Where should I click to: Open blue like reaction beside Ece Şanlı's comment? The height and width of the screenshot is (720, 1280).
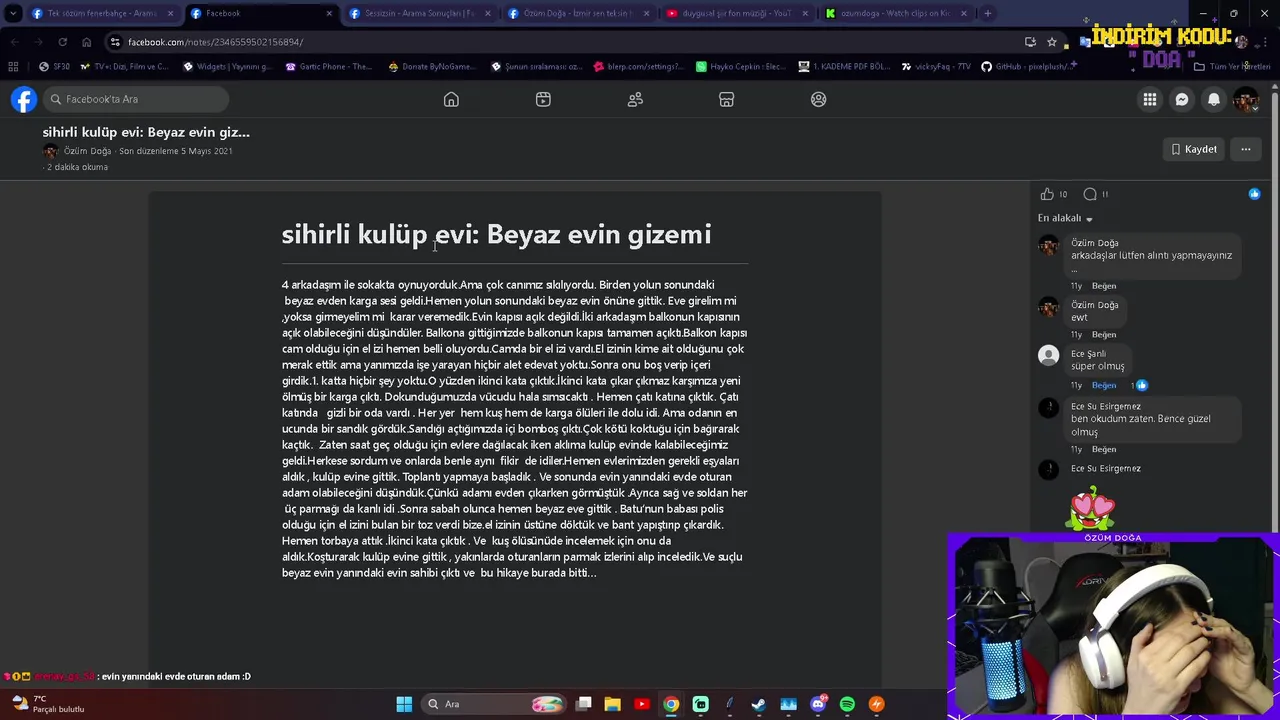[1142, 385]
